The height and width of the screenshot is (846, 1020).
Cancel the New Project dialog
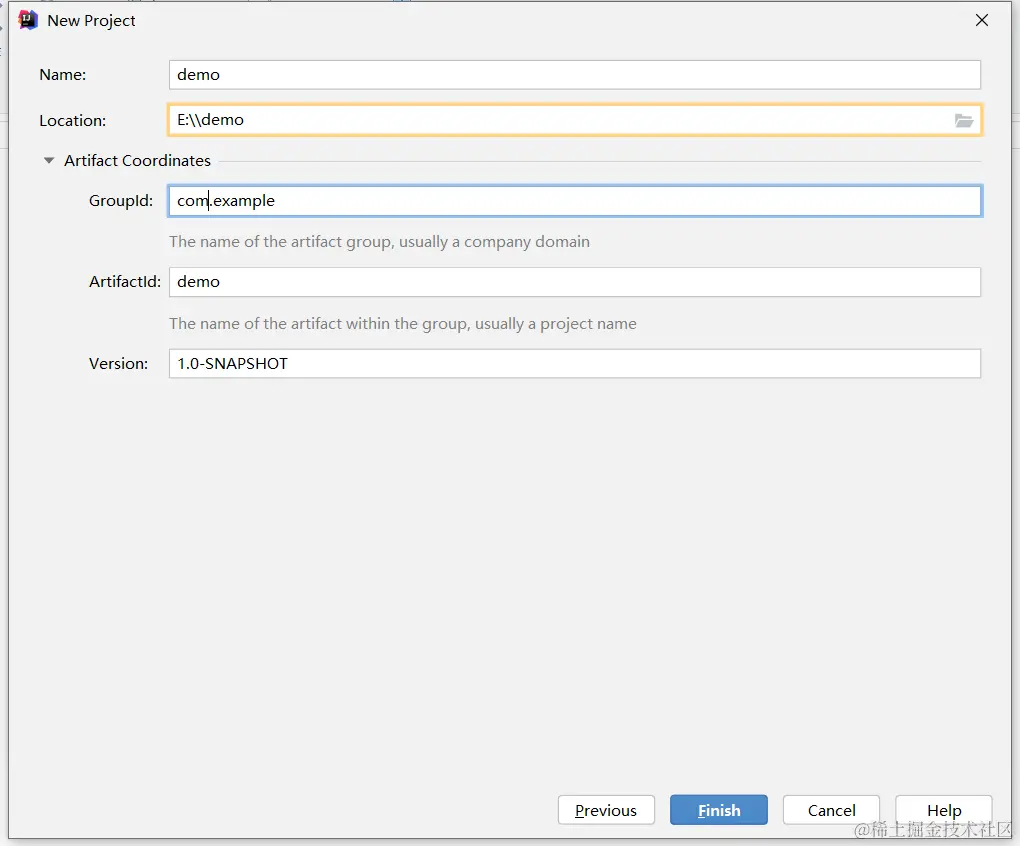click(831, 810)
